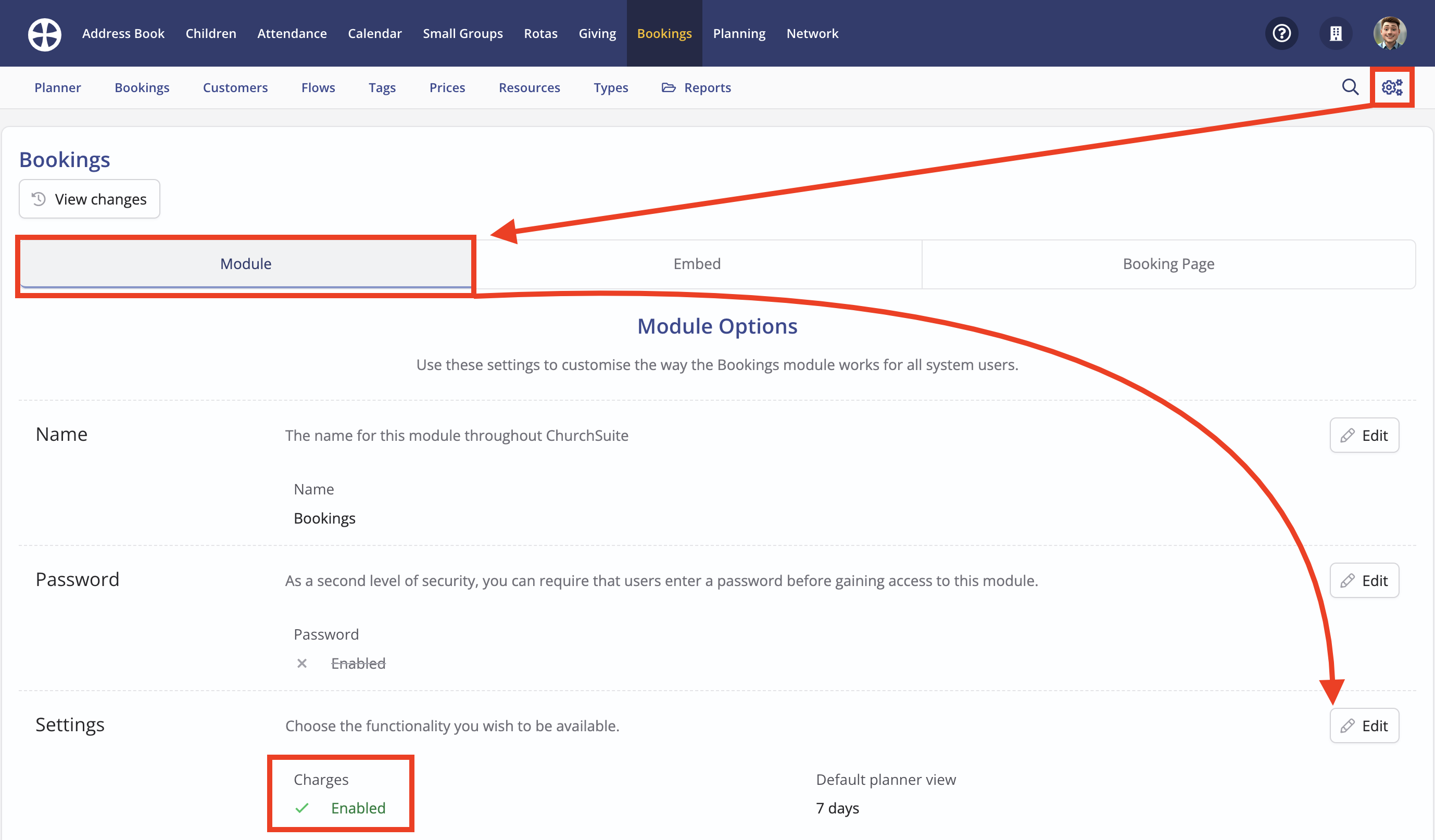Image resolution: width=1435 pixels, height=840 pixels.
Task: Switch to the Calendar module
Action: pyautogui.click(x=375, y=34)
